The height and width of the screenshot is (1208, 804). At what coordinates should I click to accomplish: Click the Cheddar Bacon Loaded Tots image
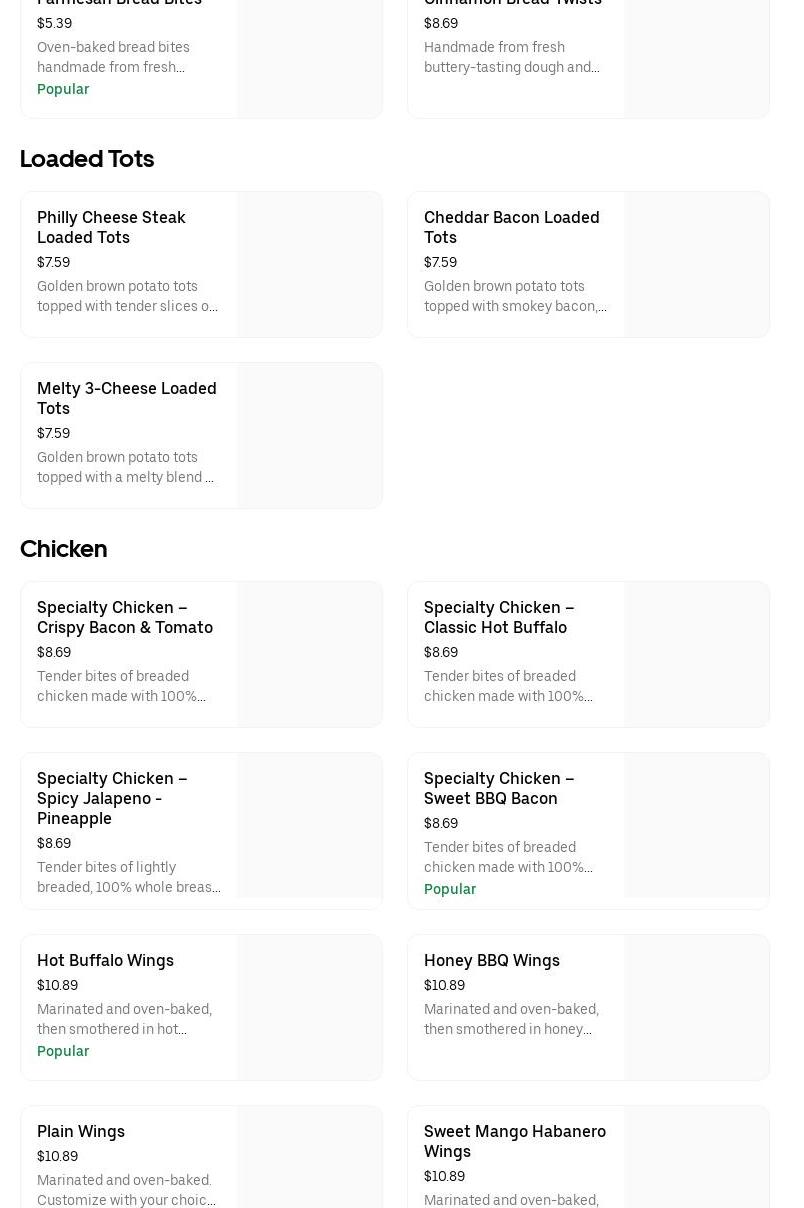coord(696,264)
